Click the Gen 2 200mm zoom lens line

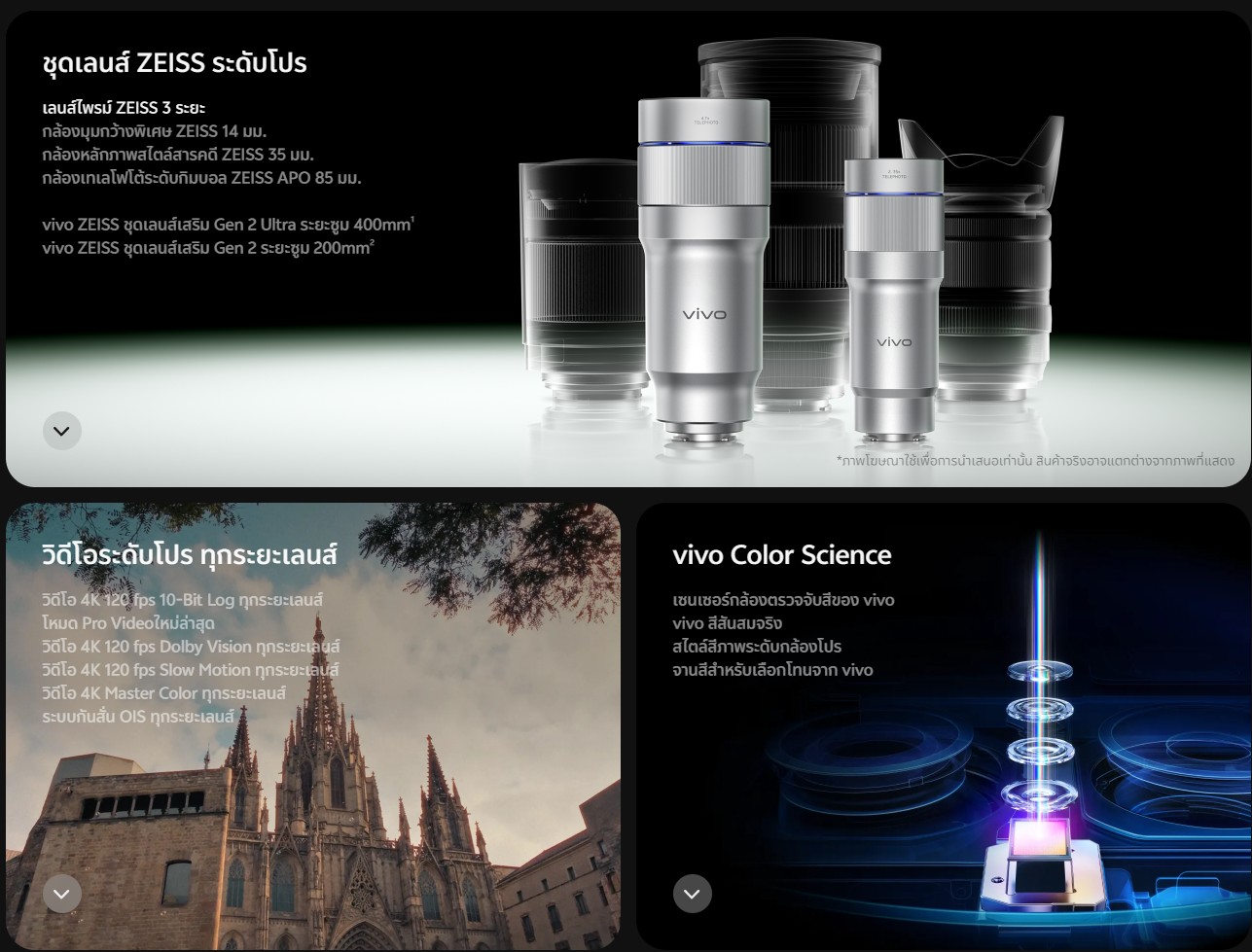[208, 248]
